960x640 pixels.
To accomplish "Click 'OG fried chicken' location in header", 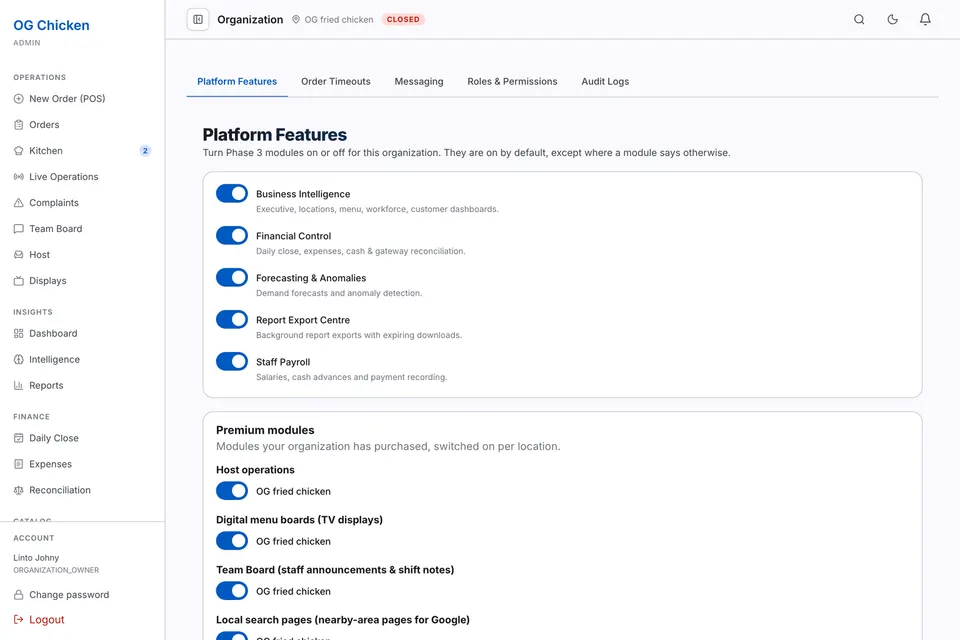I will tap(339, 20).
